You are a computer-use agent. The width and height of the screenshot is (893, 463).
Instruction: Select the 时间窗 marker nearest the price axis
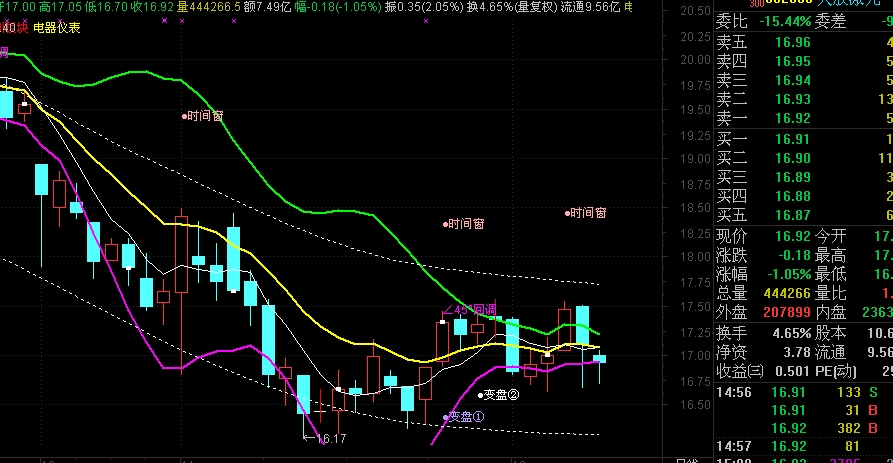click(x=585, y=213)
